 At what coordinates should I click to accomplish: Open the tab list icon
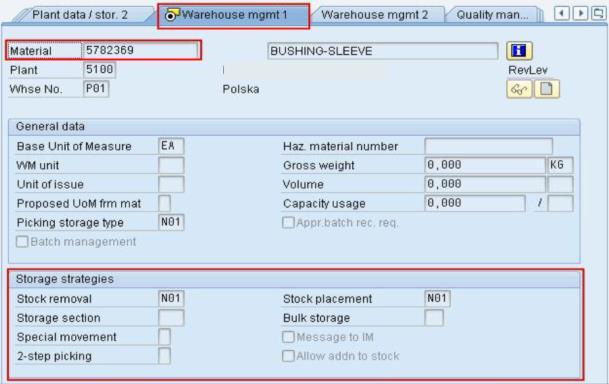coord(599,14)
